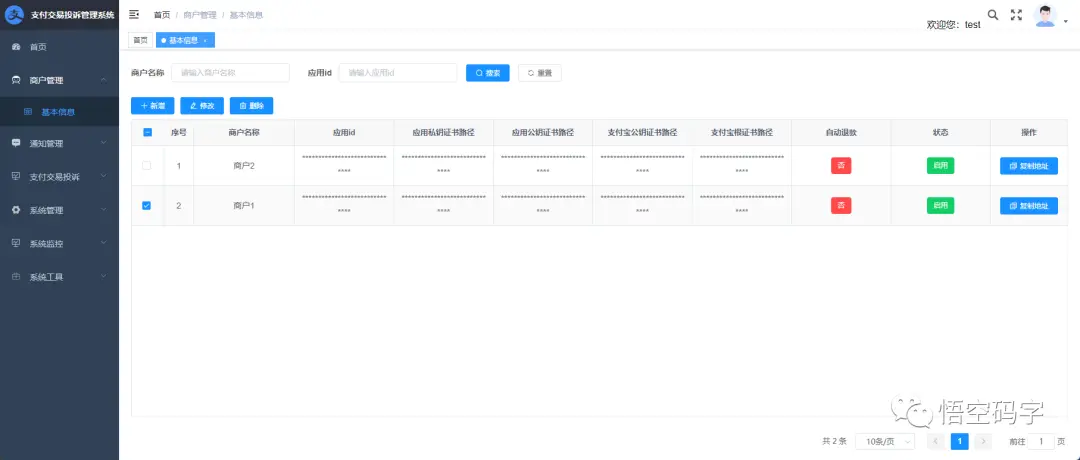
Task: Click the 应用id column header
Action: (344, 132)
